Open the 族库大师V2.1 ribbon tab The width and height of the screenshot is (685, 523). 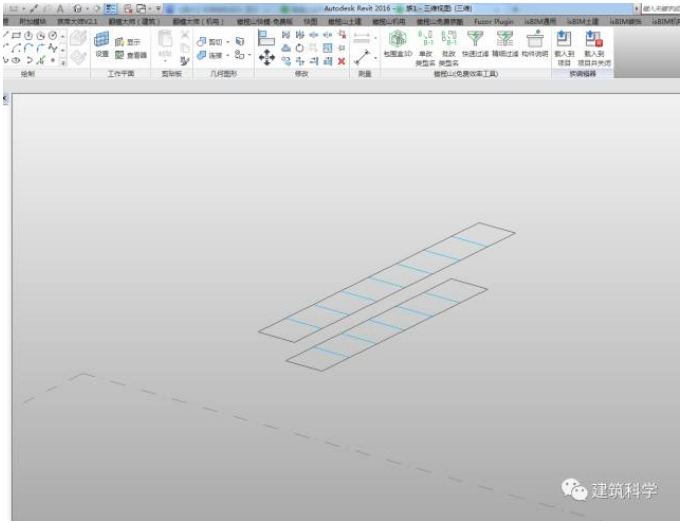click(77, 21)
